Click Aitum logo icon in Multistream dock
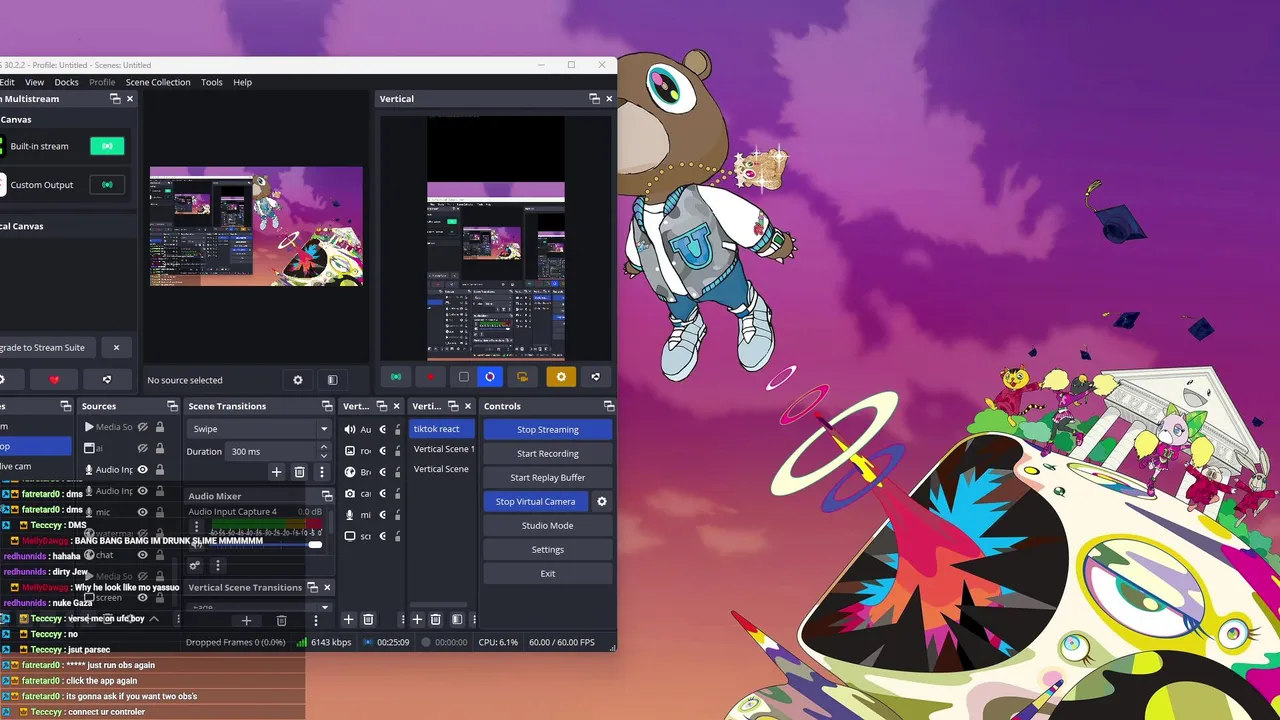The image size is (1280, 720). [x=107, y=380]
